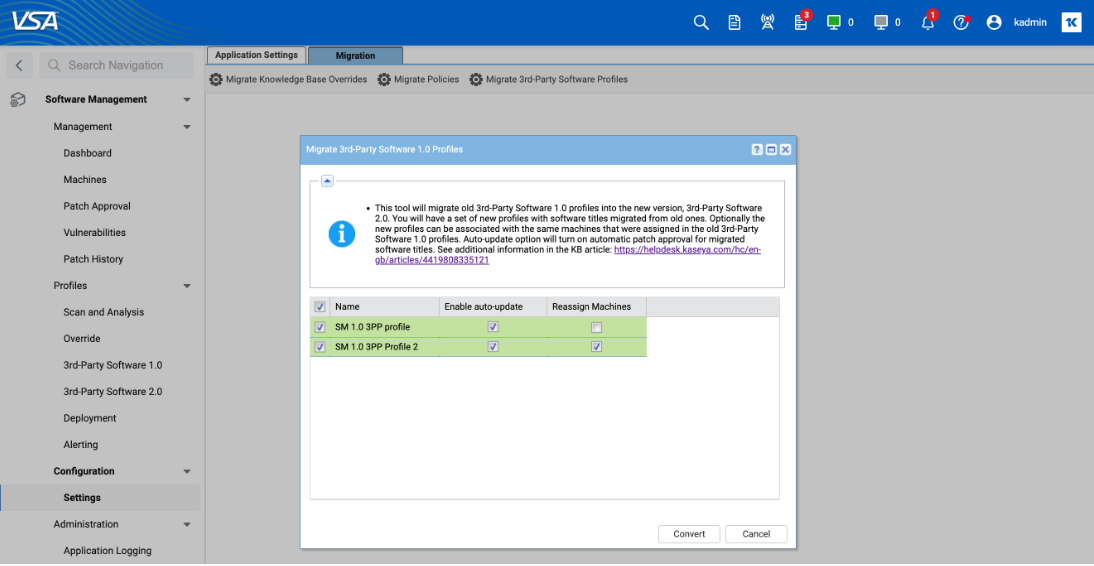Click Migrate 3rd-Party Software Profiles
This screenshot has width=1094, height=566.
pos(557,80)
